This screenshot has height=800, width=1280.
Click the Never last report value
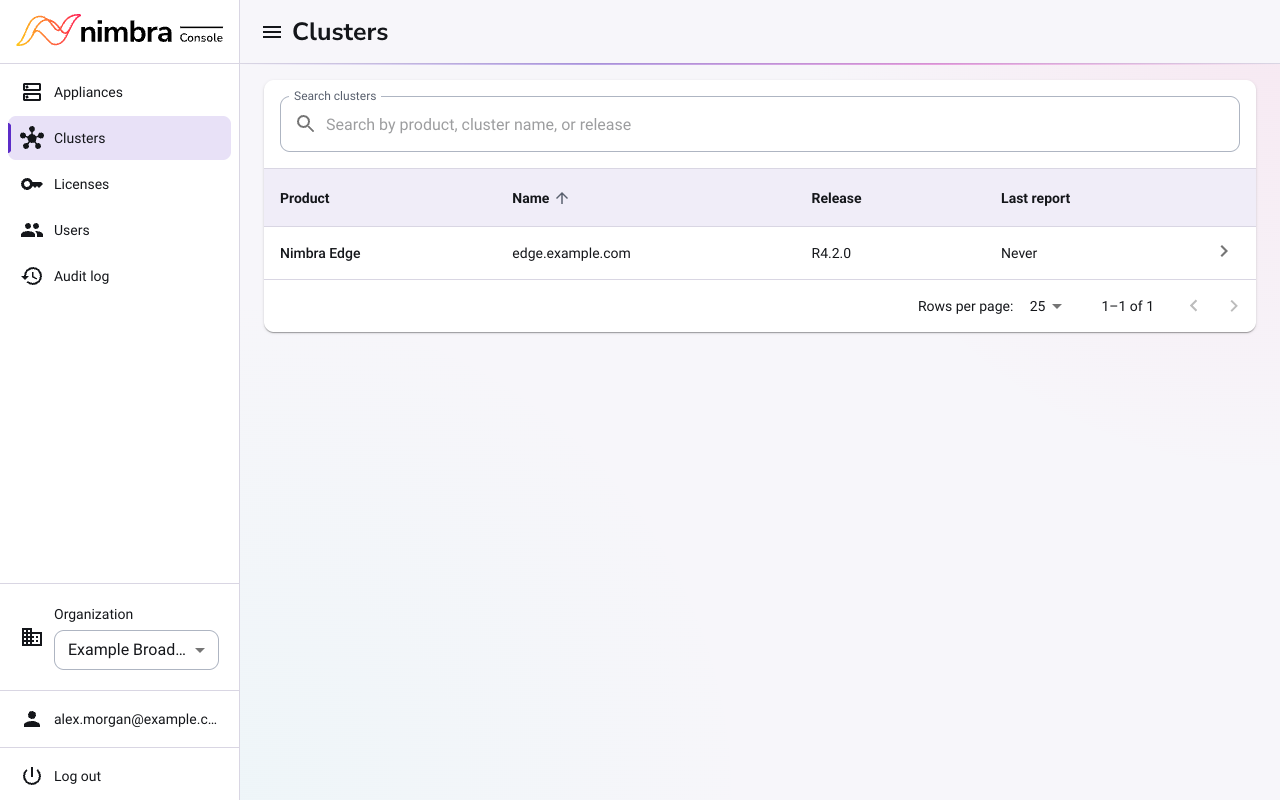[1019, 253]
